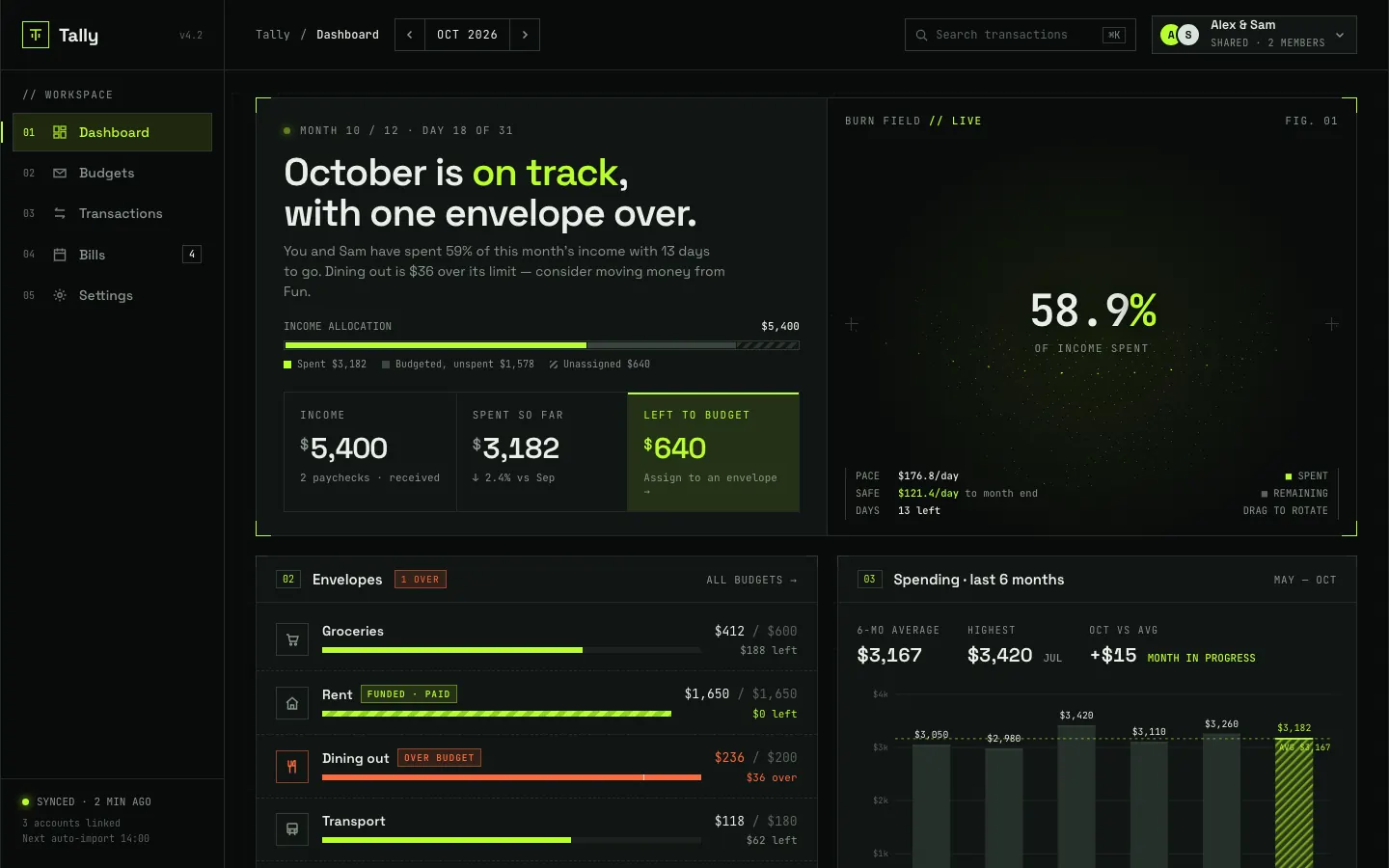Viewport: 1389px width, 868px height.
Task: Click the OVER BUDGET tag on Dining out
Action: pyautogui.click(x=440, y=758)
